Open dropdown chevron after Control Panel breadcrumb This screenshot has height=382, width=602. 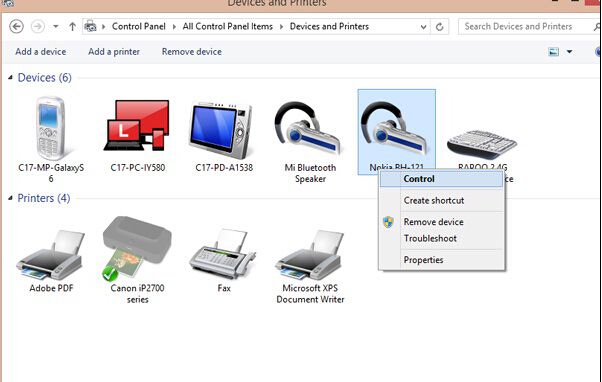pyautogui.click(x=174, y=26)
